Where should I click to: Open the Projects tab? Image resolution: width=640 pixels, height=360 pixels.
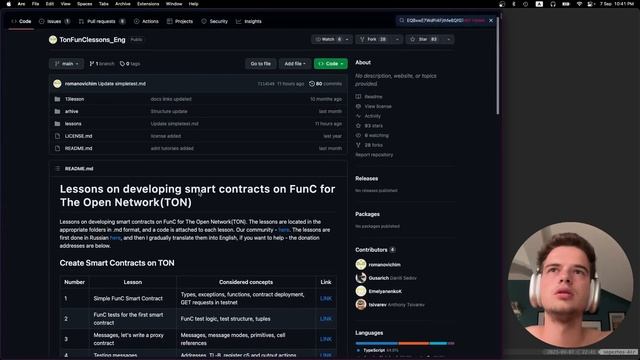point(180,21)
